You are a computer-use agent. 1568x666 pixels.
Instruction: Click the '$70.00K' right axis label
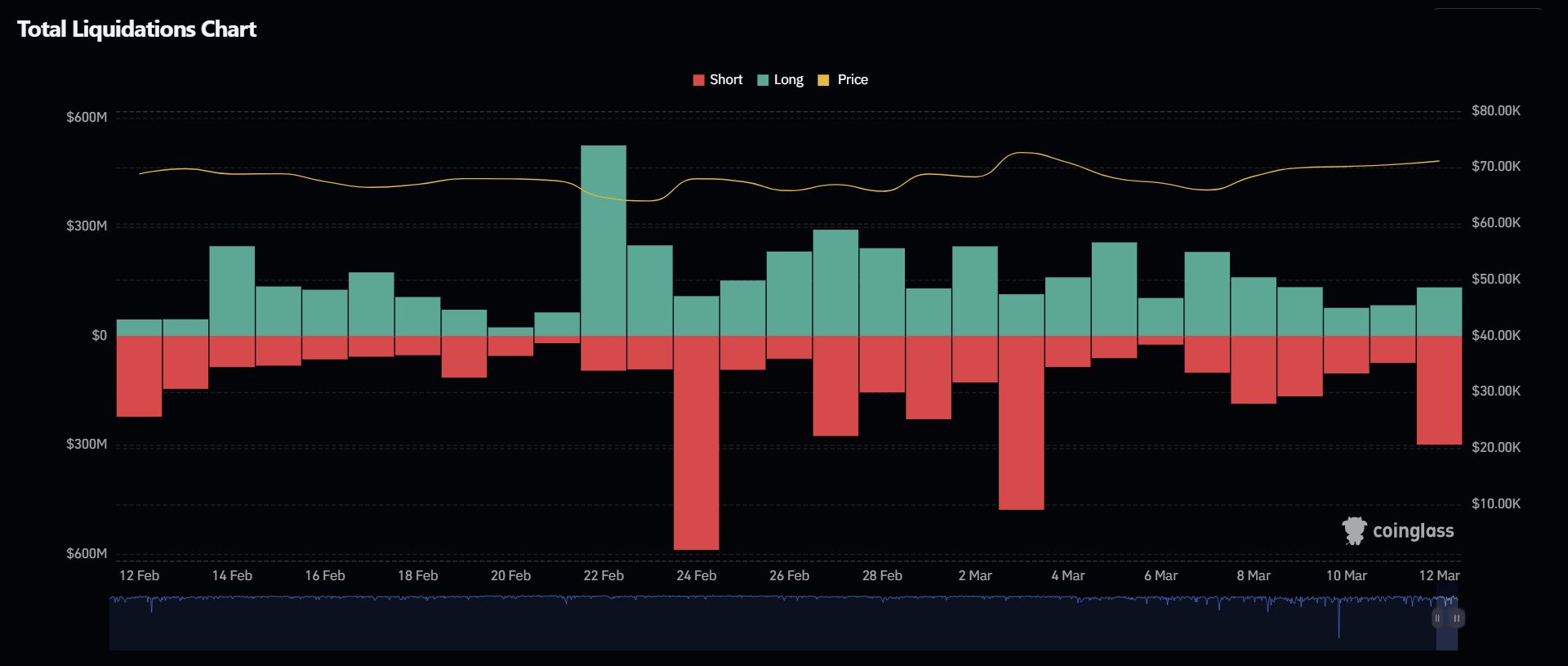[1496, 166]
